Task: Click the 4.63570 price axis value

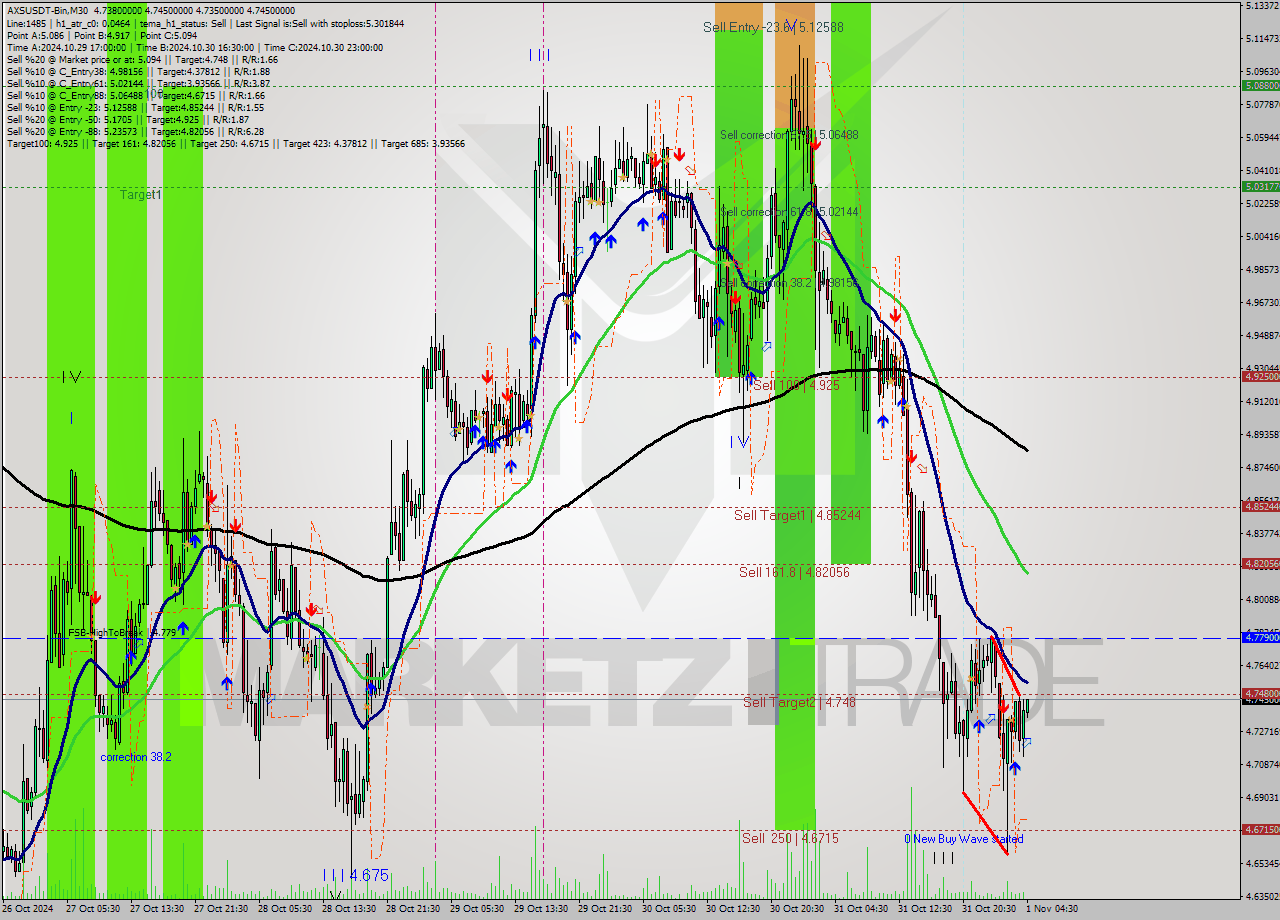Action: [1261, 896]
